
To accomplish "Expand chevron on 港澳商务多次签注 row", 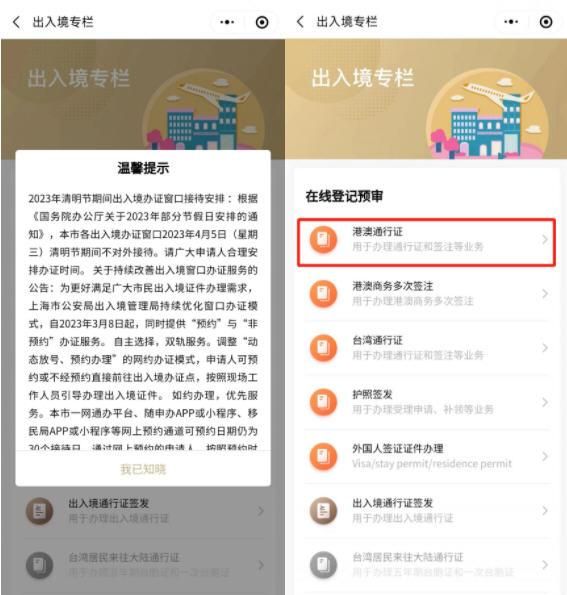I will (x=545, y=293).
